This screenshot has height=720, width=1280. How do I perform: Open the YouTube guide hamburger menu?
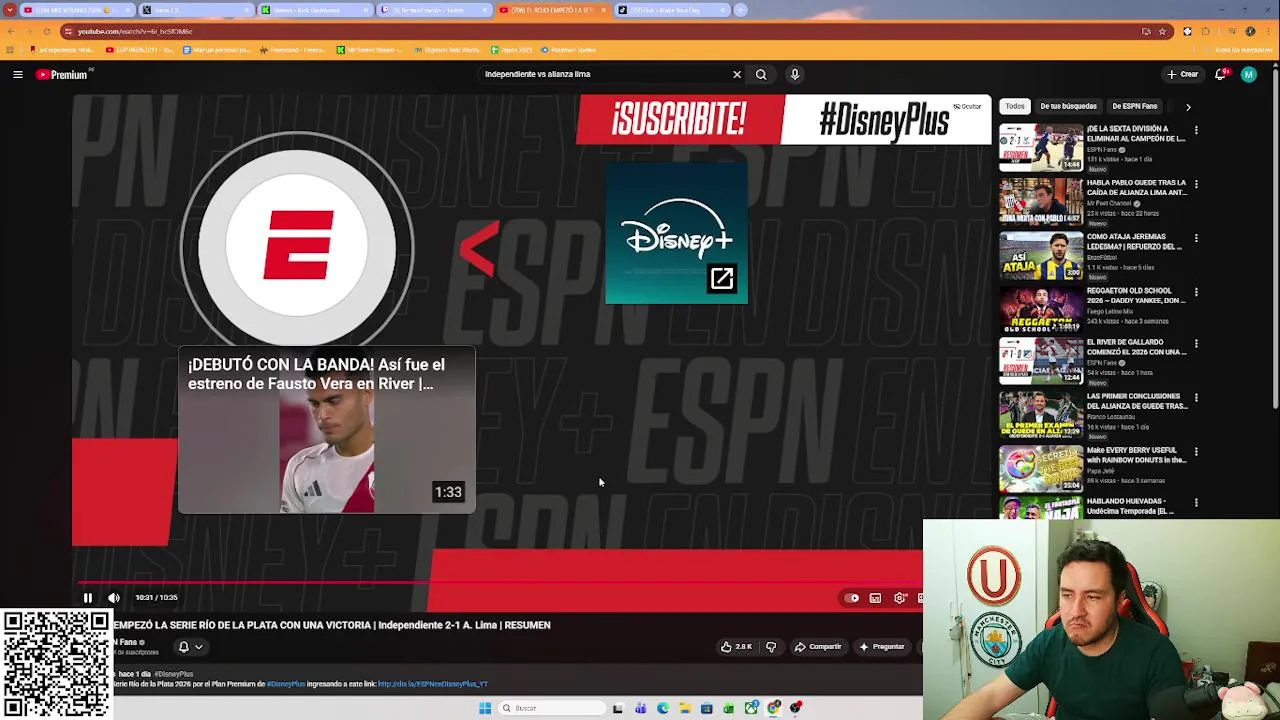[17, 74]
